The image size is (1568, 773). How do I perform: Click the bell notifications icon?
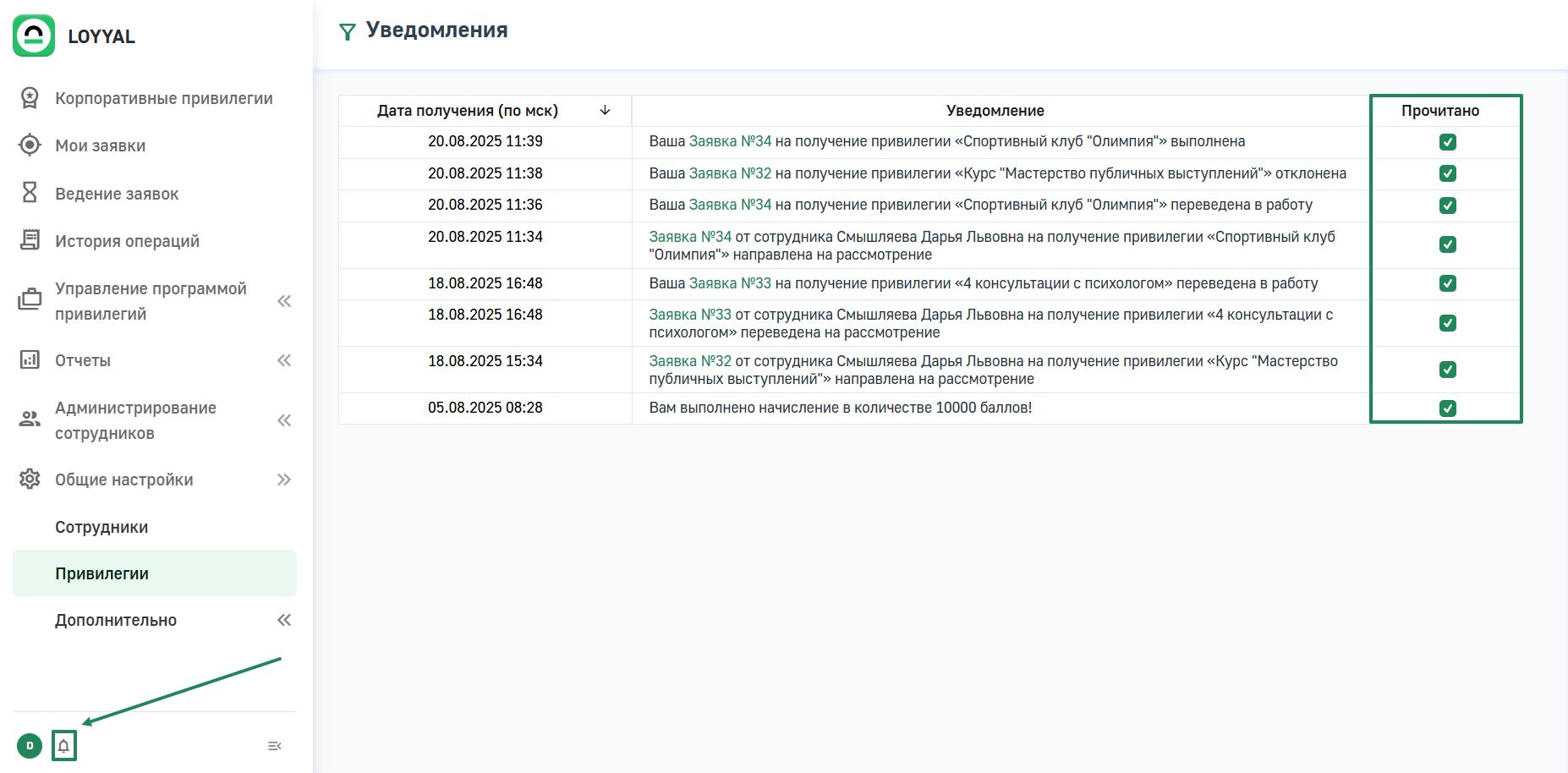pyautogui.click(x=63, y=746)
